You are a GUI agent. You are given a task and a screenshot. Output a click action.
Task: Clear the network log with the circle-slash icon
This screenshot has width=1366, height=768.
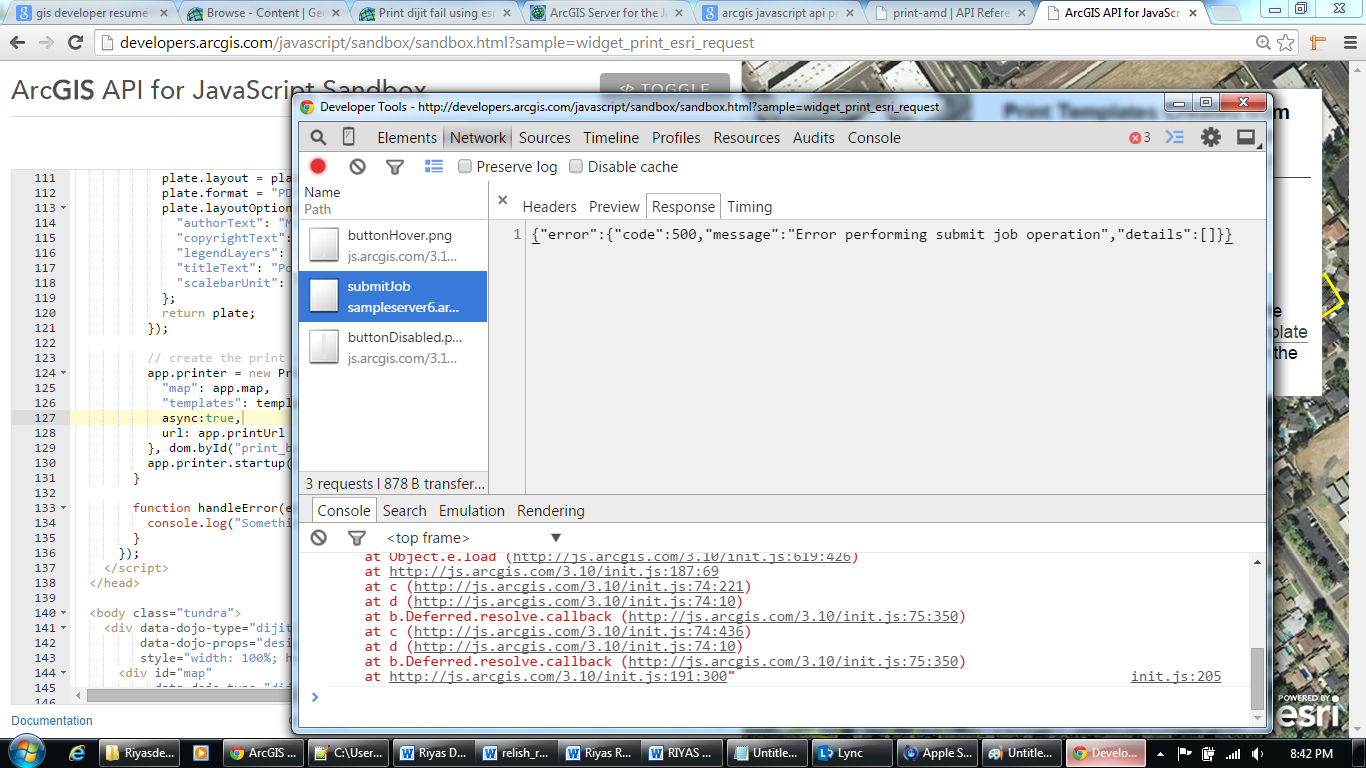tap(357, 167)
